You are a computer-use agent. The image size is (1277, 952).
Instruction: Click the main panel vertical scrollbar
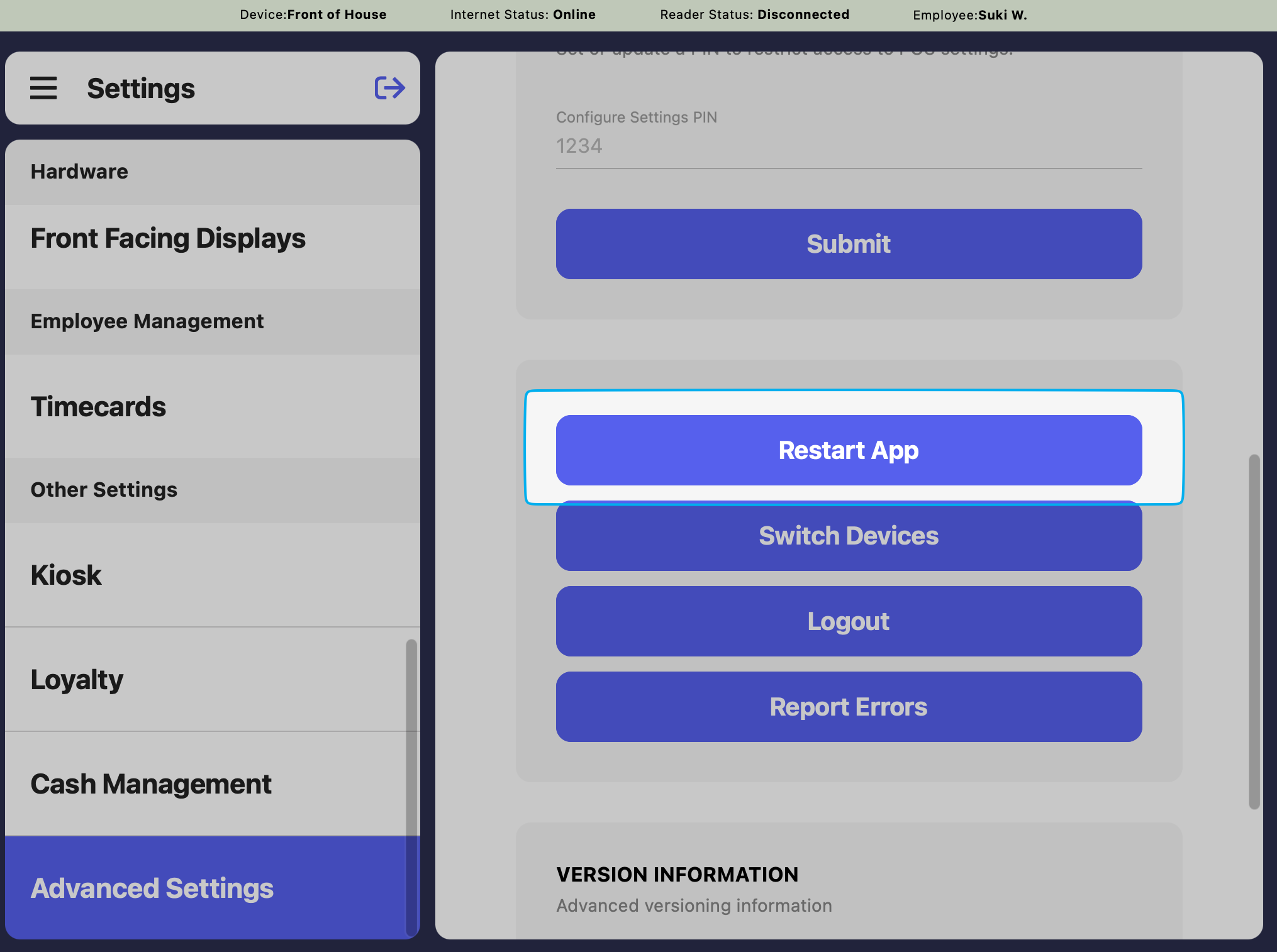point(1254,631)
